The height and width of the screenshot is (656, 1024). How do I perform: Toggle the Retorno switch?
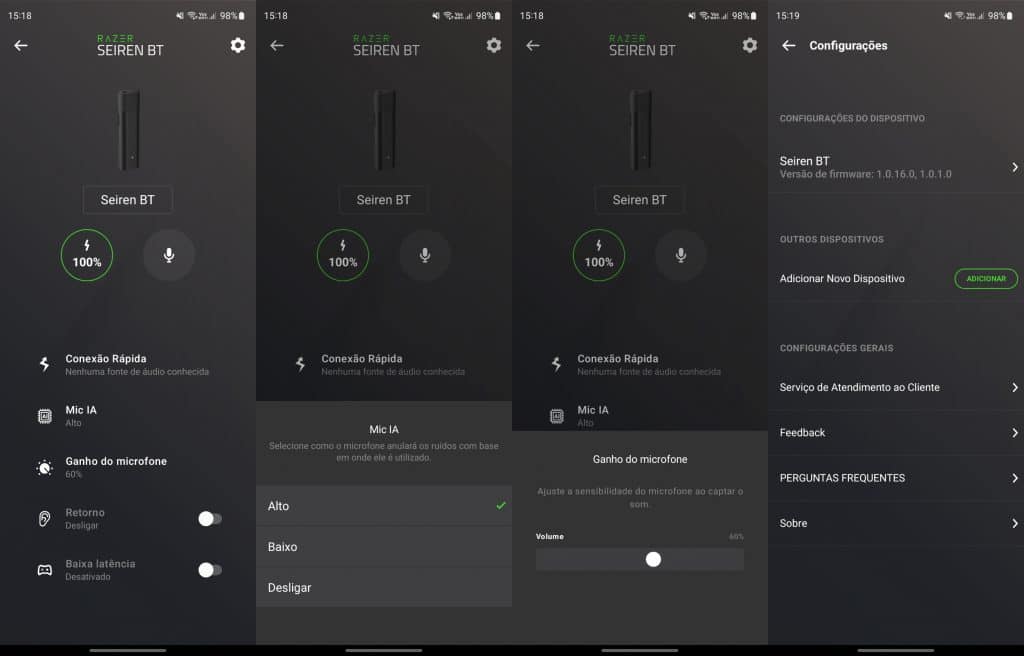point(210,519)
